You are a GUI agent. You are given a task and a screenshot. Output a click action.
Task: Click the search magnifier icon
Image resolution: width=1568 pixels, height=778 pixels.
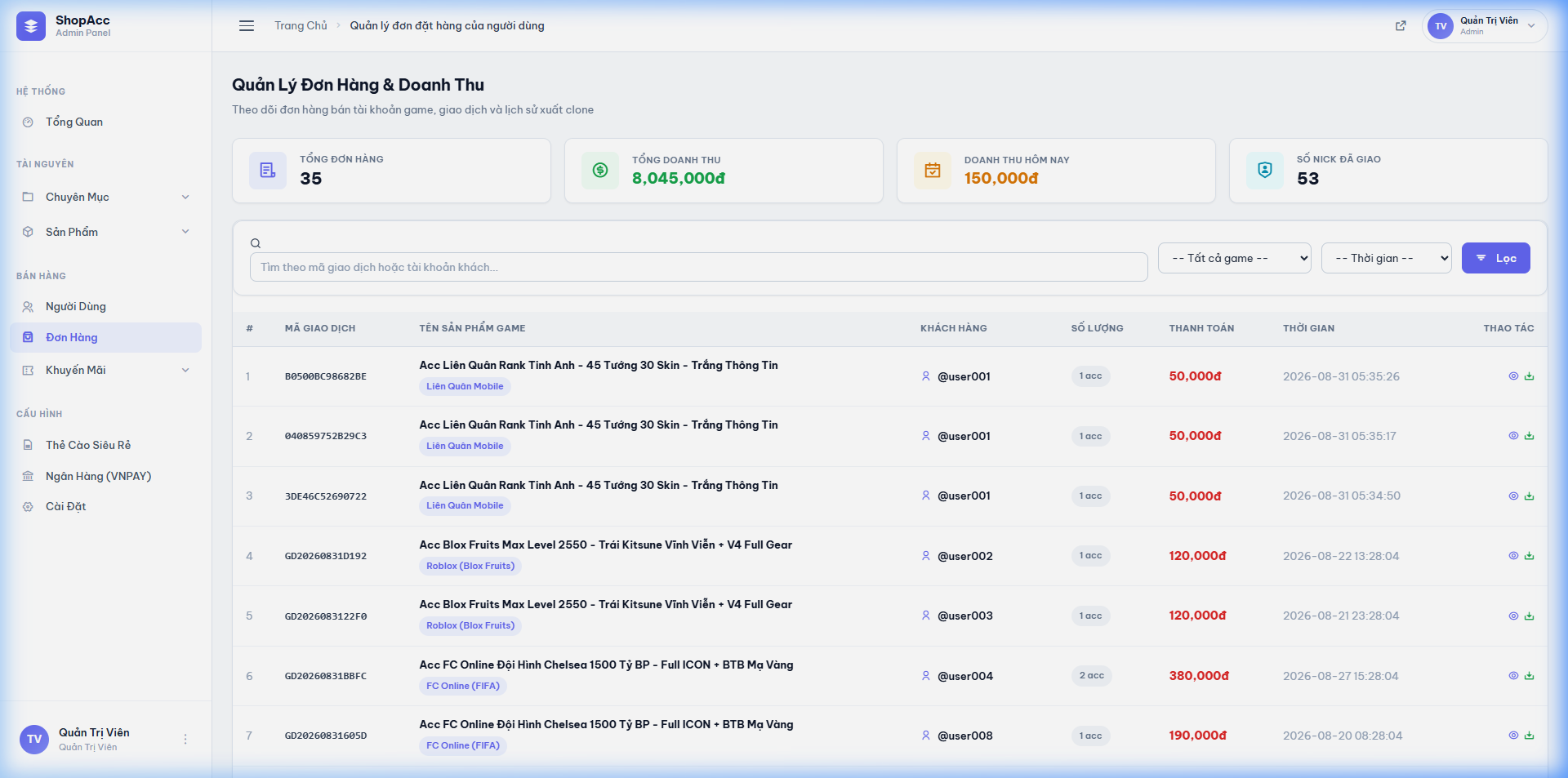point(256,243)
